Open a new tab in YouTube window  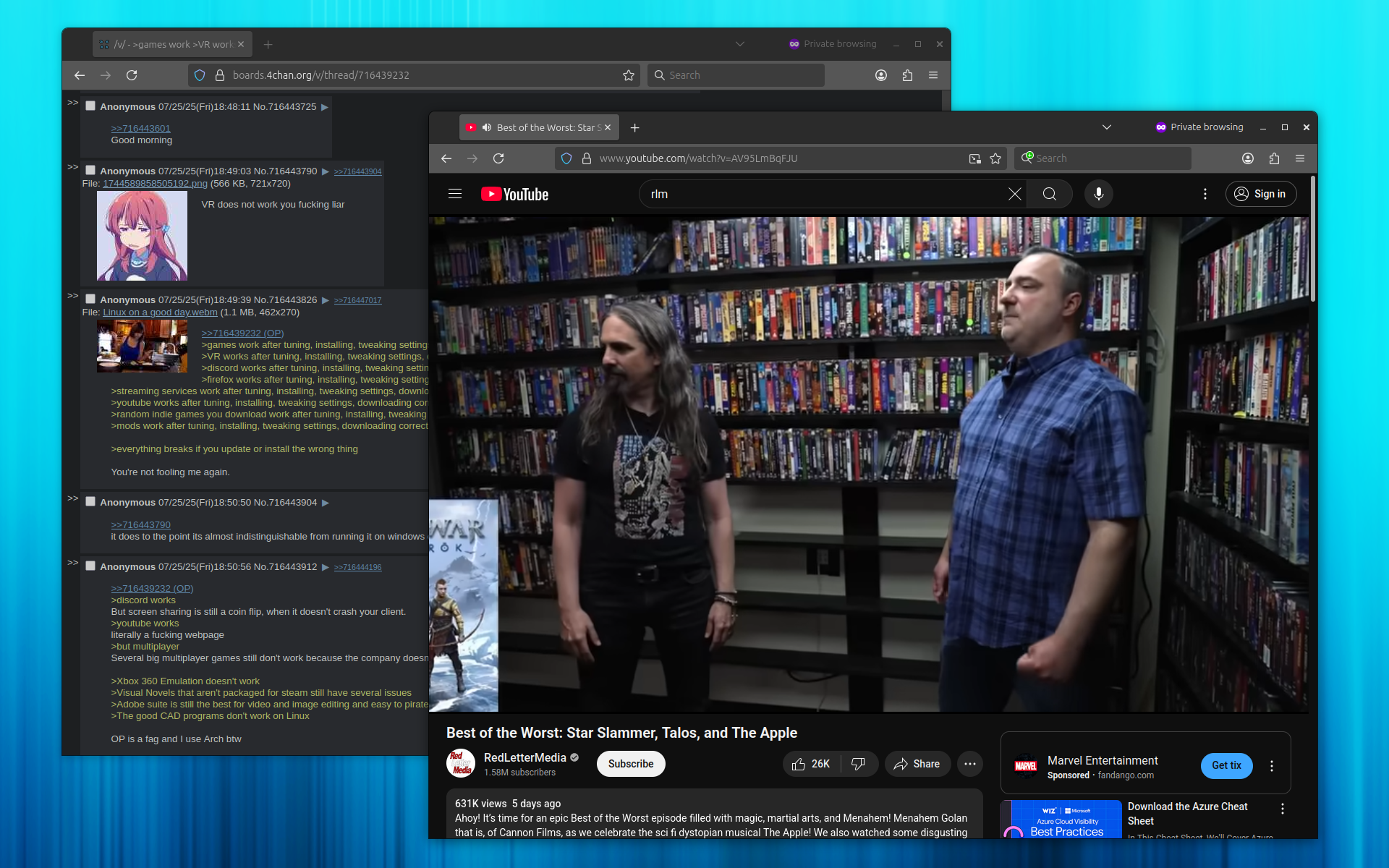point(634,127)
